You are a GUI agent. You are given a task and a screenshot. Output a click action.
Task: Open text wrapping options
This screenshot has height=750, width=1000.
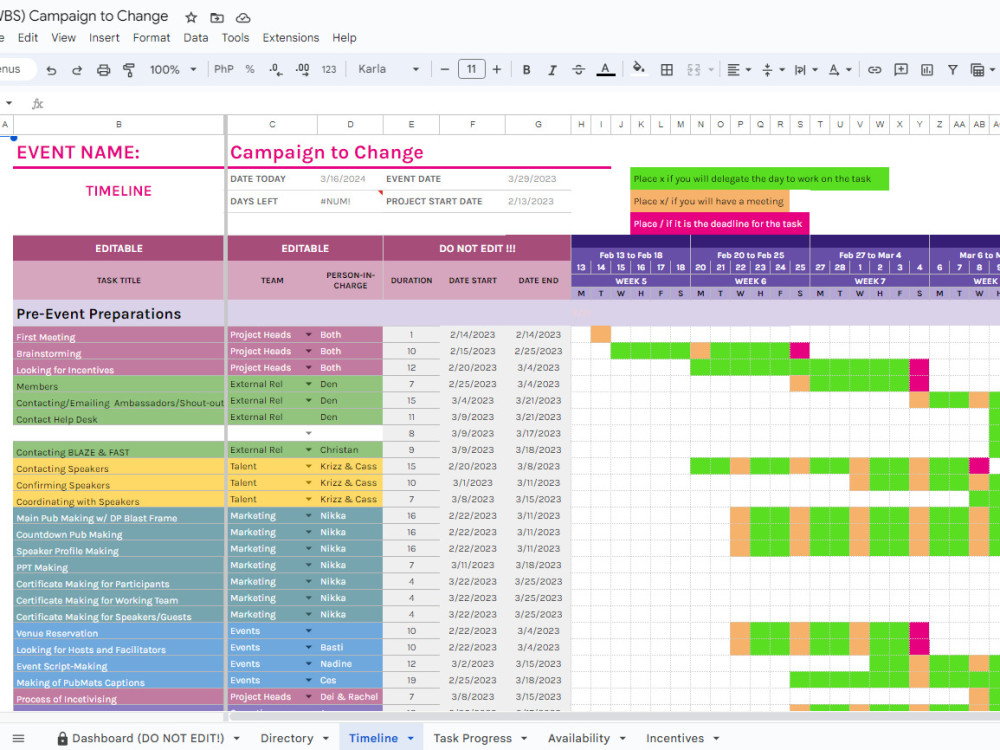pyautogui.click(x=806, y=70)
